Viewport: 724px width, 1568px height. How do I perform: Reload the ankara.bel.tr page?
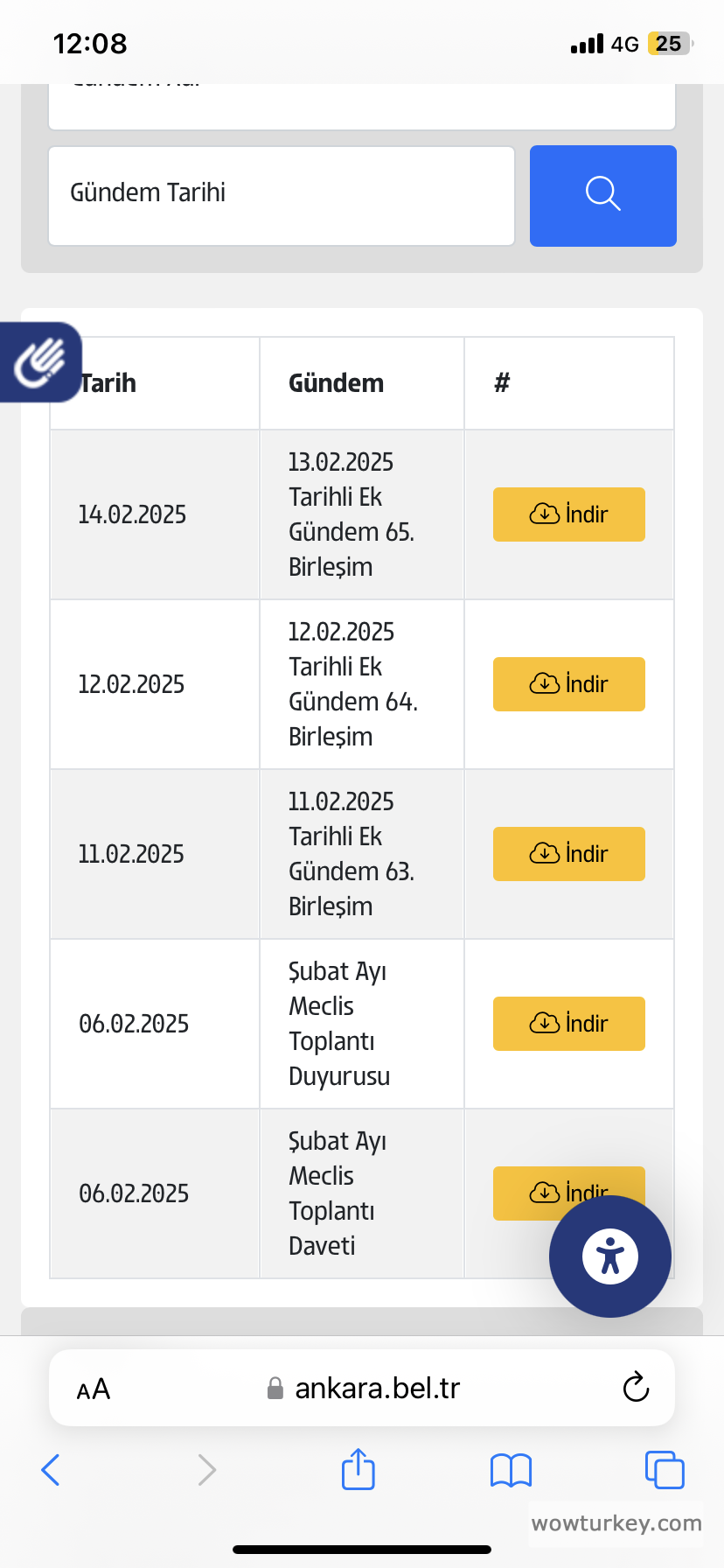pyautogui.click(x=636, y=1387)
